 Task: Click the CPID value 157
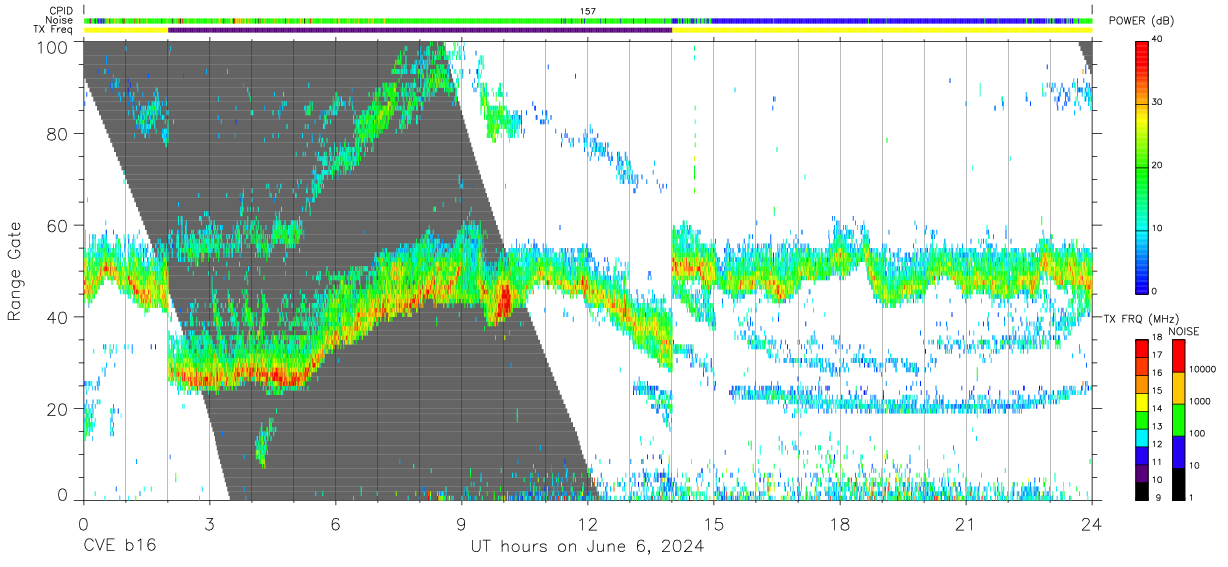point(588,11)
